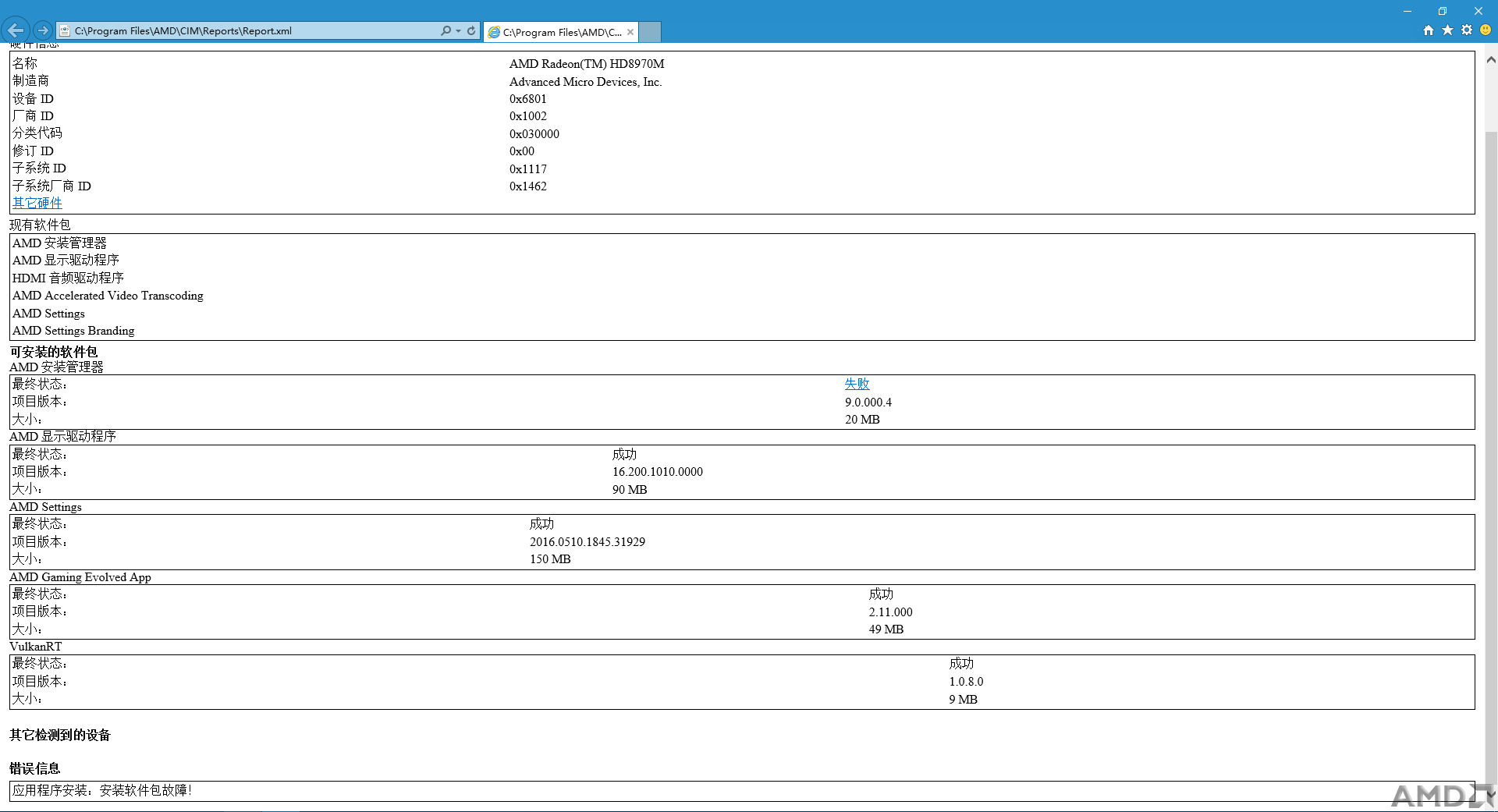Image resolution: width=1498 pixels, height=812 pixels.
Task: Click the class code 0x030000
Action: pos(534,134)
